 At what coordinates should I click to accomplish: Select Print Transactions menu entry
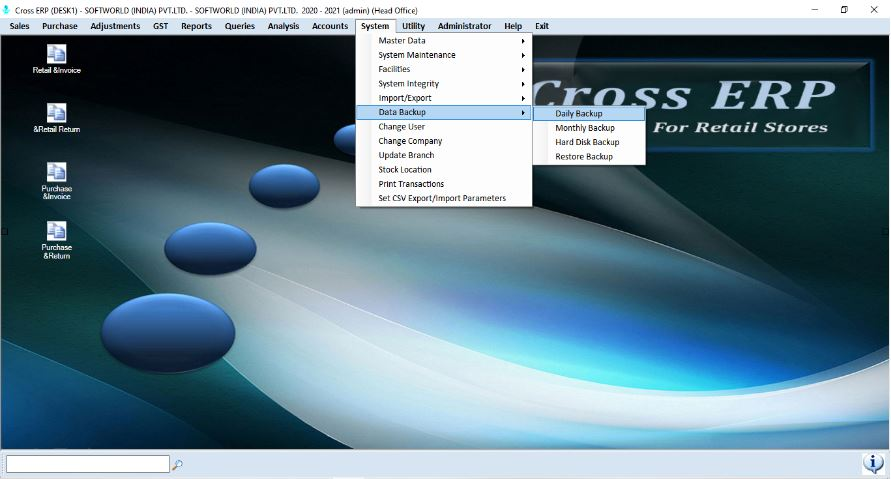tap(444, 184)
